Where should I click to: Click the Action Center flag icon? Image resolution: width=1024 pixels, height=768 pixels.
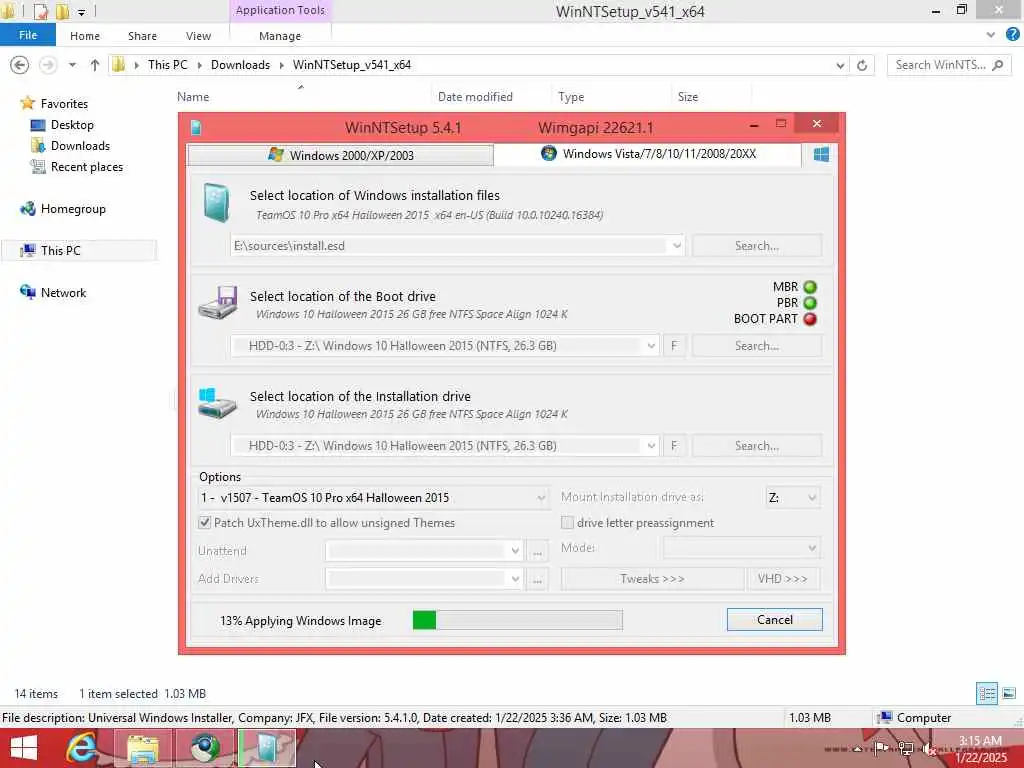coord(881,749)
